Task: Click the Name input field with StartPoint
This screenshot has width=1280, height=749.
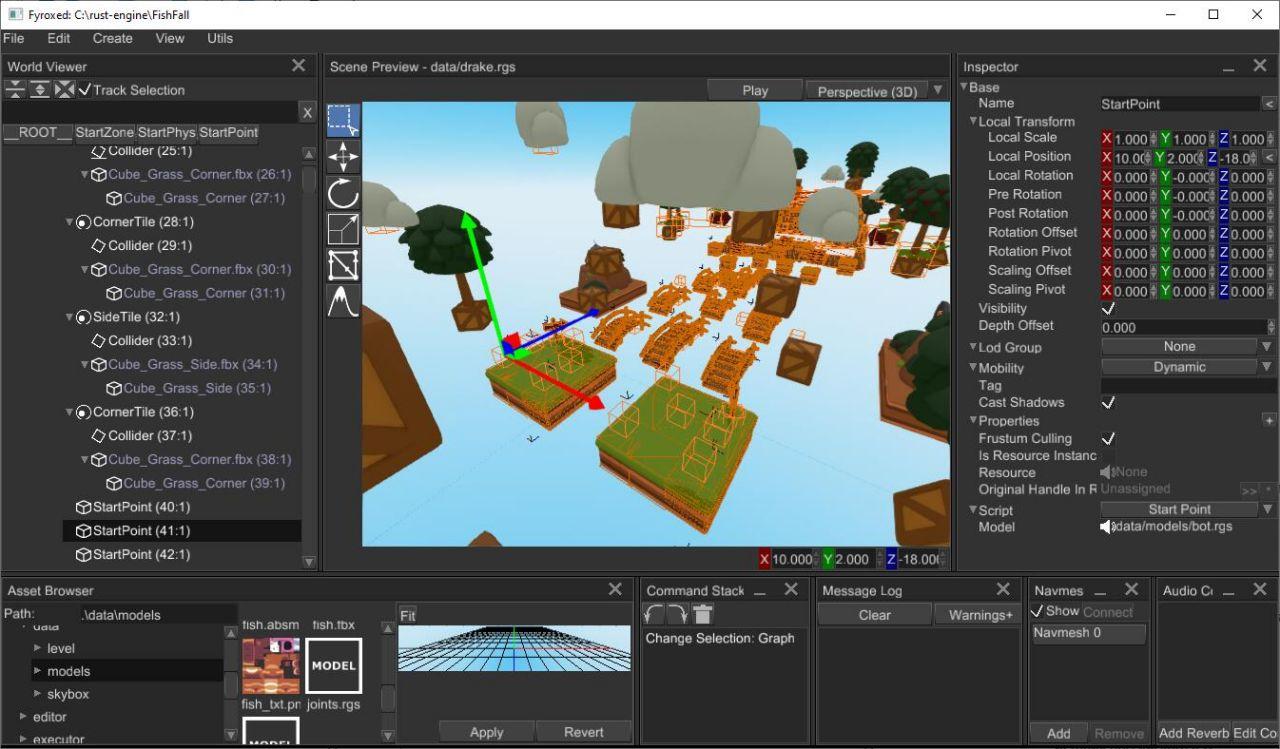Action: pos(1180,104)
